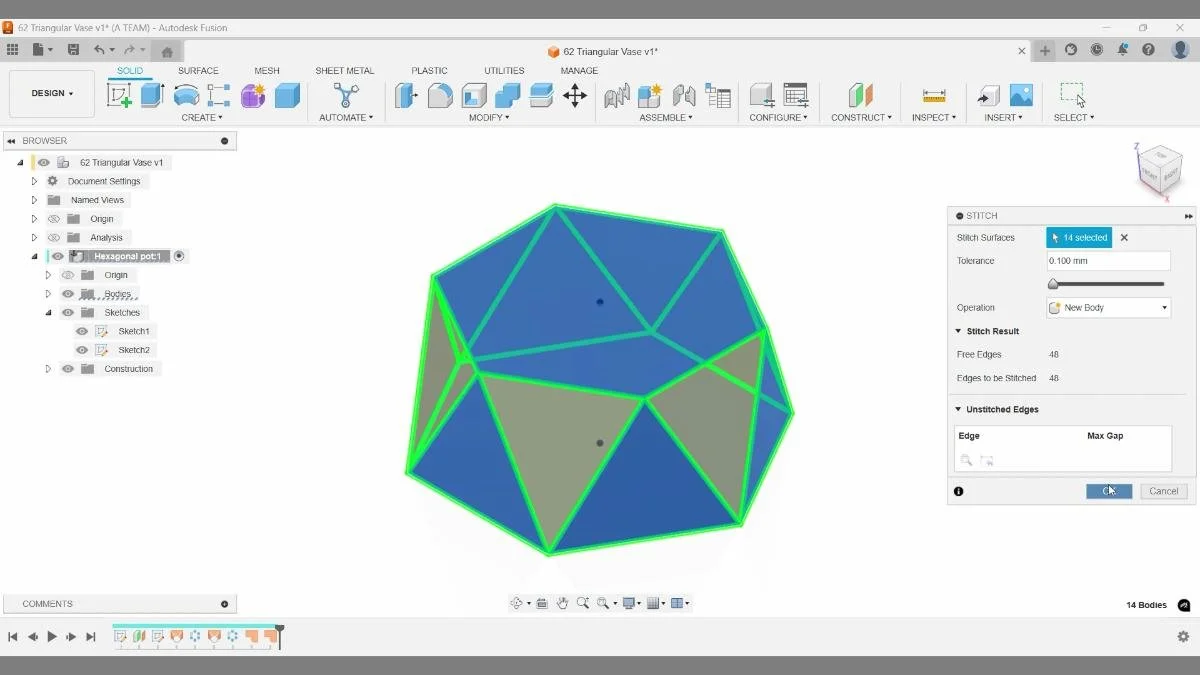
Task: Expand the Document Settings tree node
Action: pyautogui.click(x=34, y=181)
